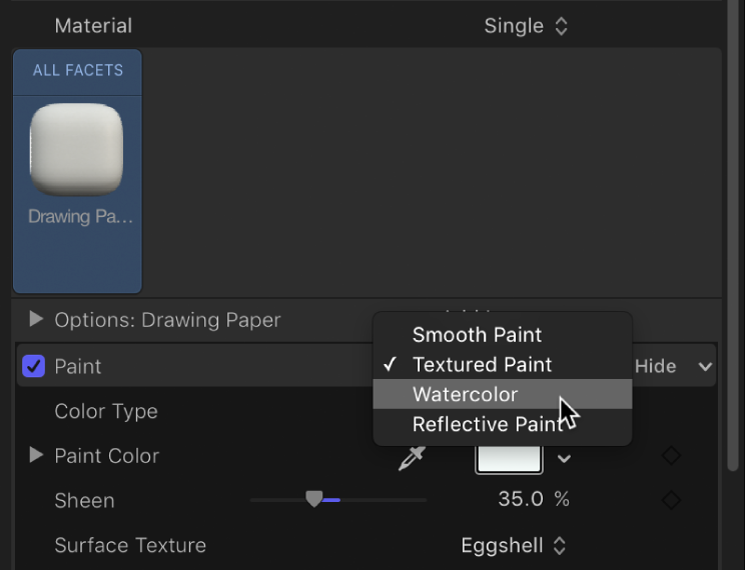
Task: Pick a color with the Paint Color eyedropper
Action: (x=411, y=457)
